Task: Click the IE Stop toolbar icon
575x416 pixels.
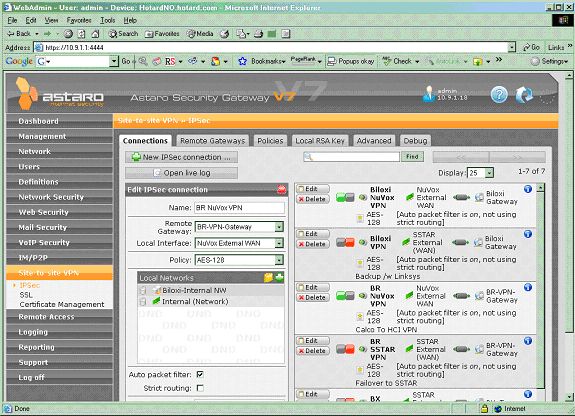Action: click(68, 34)
